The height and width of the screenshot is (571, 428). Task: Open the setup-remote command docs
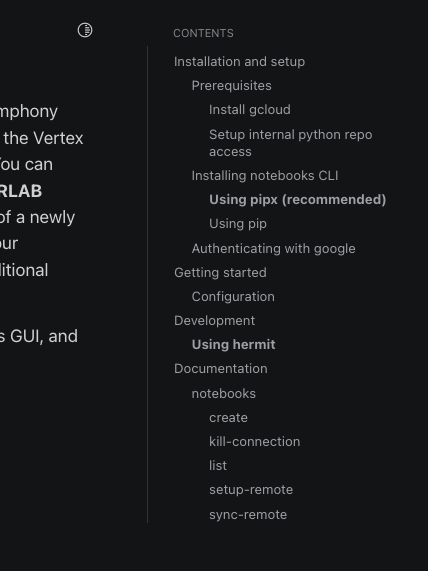(251, 489)
